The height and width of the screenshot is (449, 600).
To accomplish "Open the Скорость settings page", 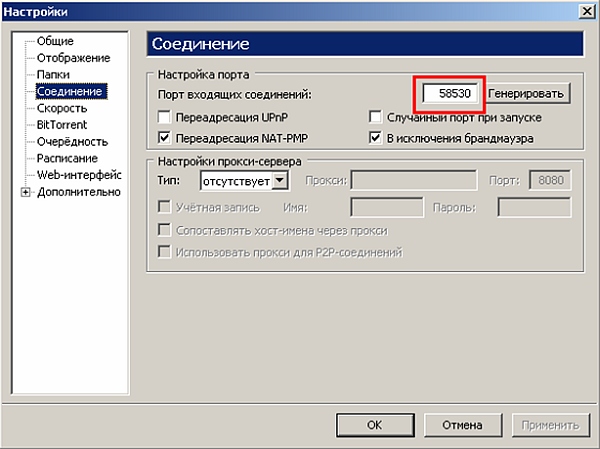I will tap(61, 108).
